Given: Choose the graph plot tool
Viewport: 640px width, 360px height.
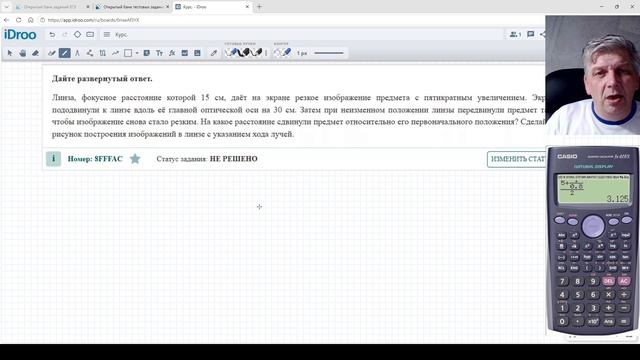Looking at the screenshot, I should pyautogui.click(x=115, y=53).
